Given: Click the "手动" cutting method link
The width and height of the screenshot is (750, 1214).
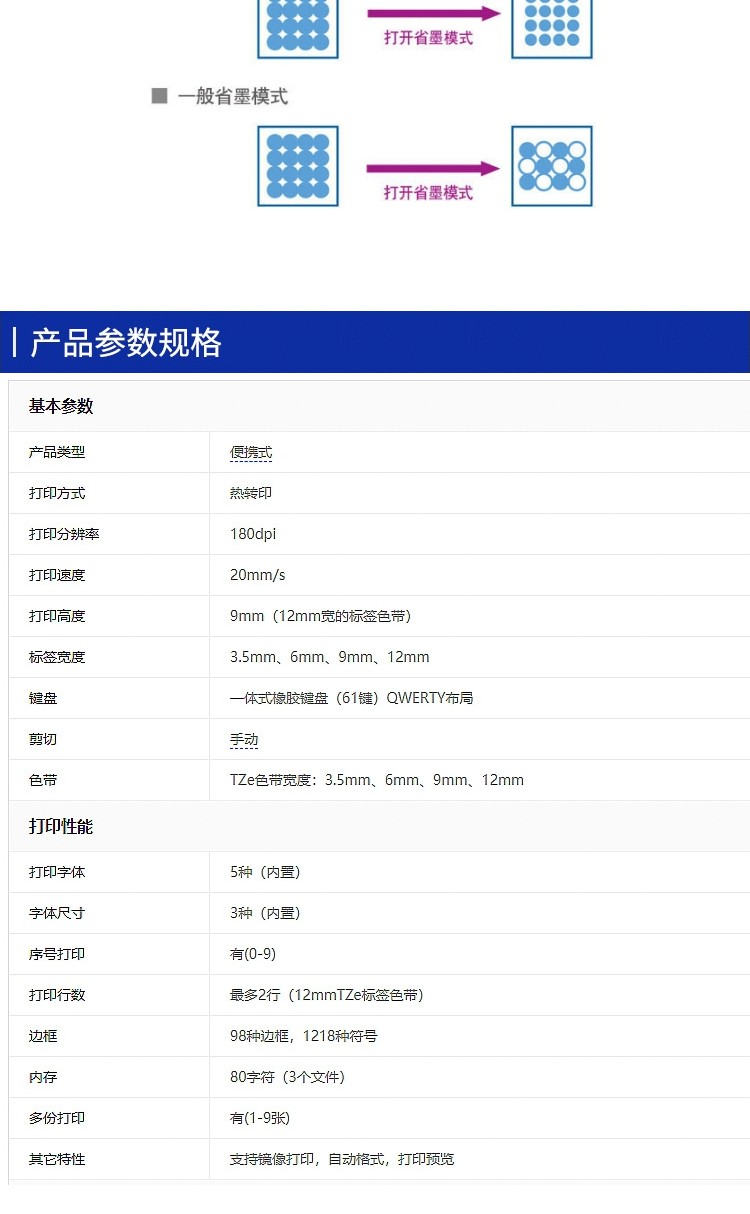Looking at the screenshot, I should [244, 740].
